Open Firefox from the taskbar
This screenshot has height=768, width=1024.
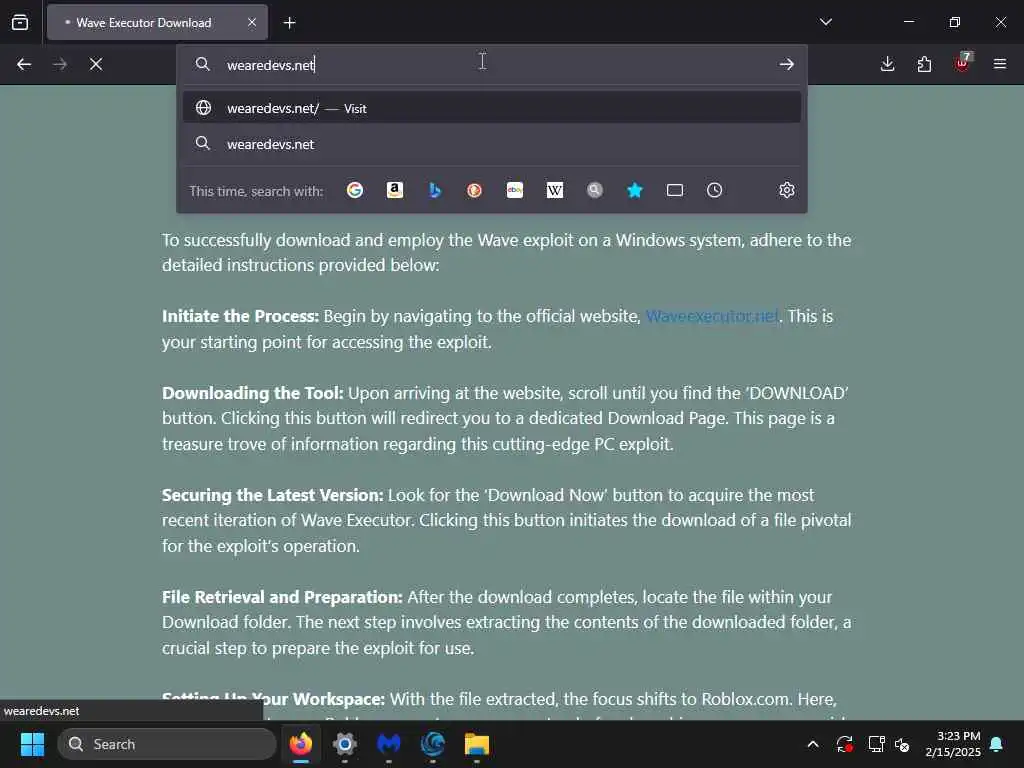pyautogui.click(x=300, y=744)
